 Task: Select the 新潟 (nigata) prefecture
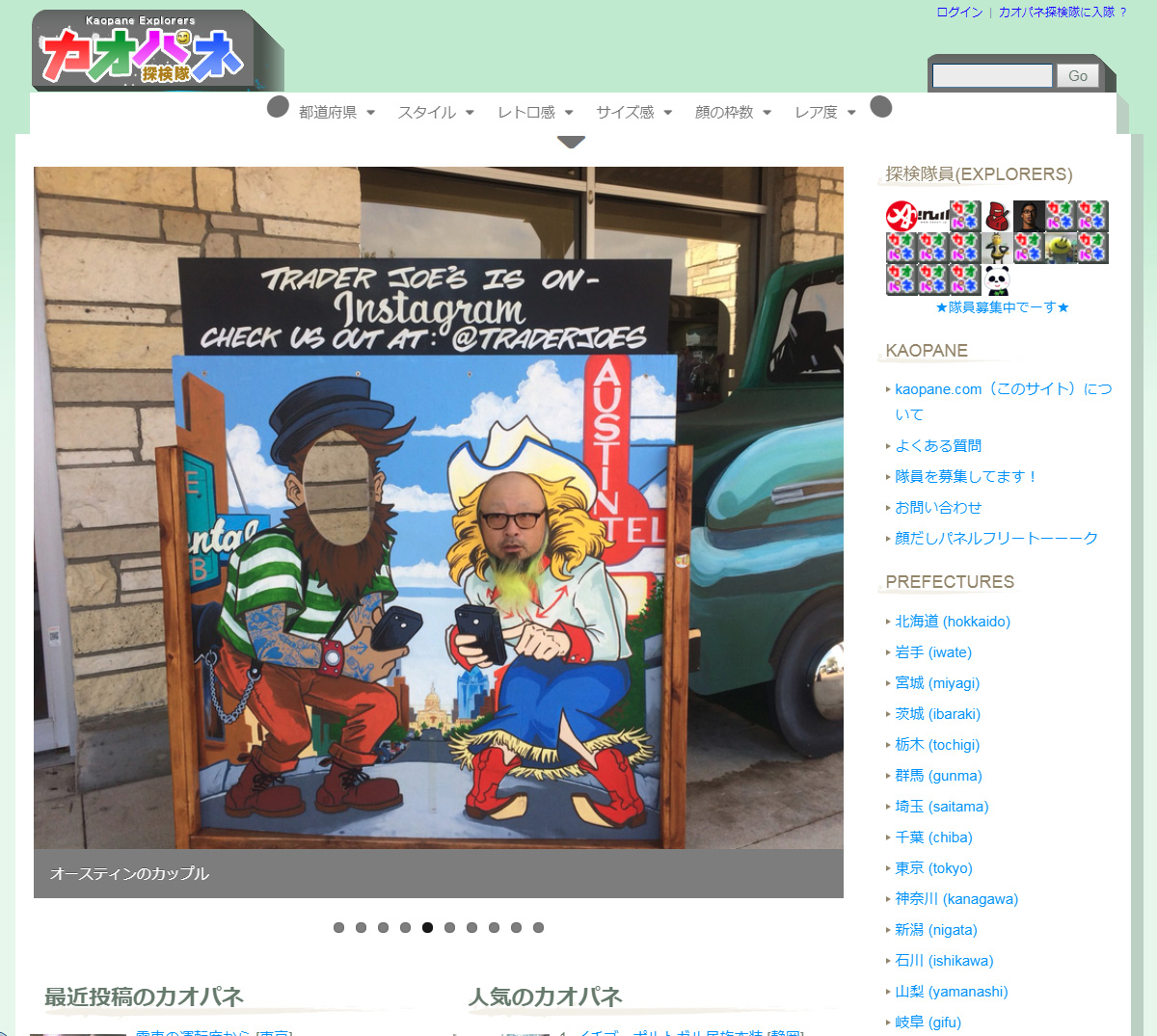point(936,930)
